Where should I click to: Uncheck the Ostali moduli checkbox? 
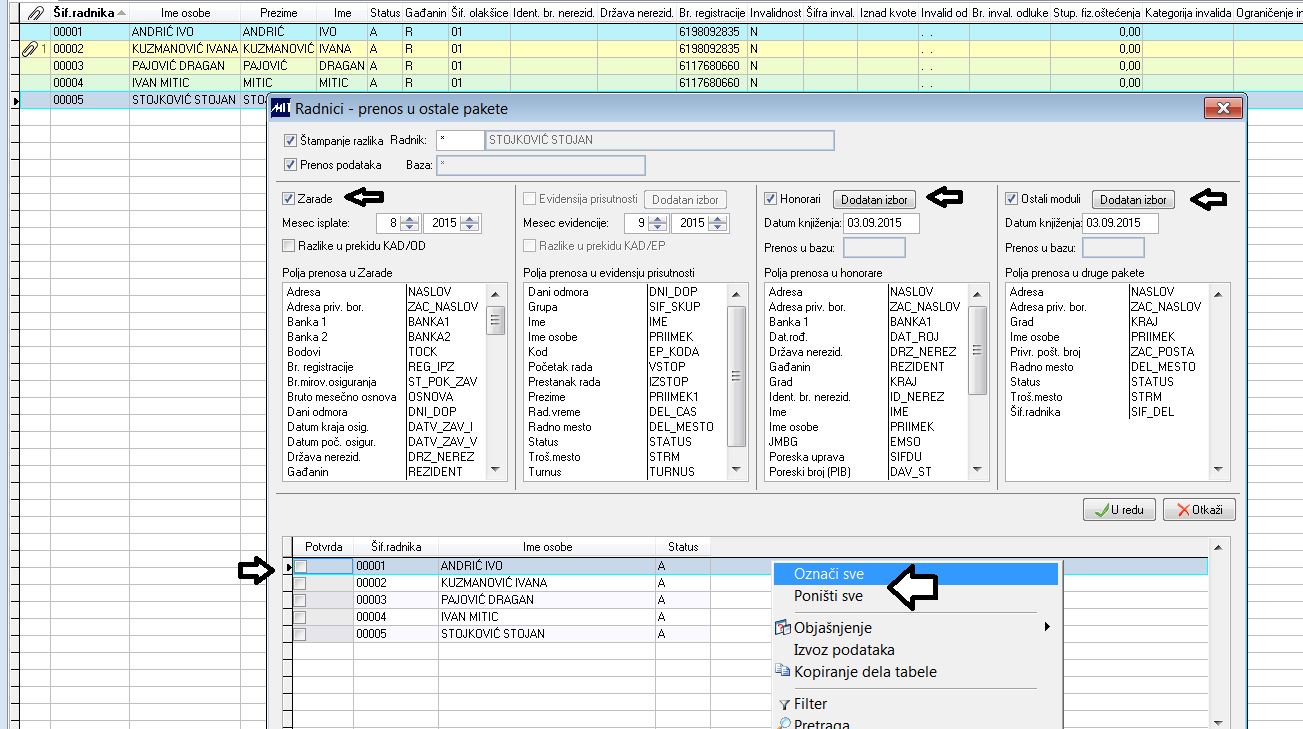tap(1012, 199)
